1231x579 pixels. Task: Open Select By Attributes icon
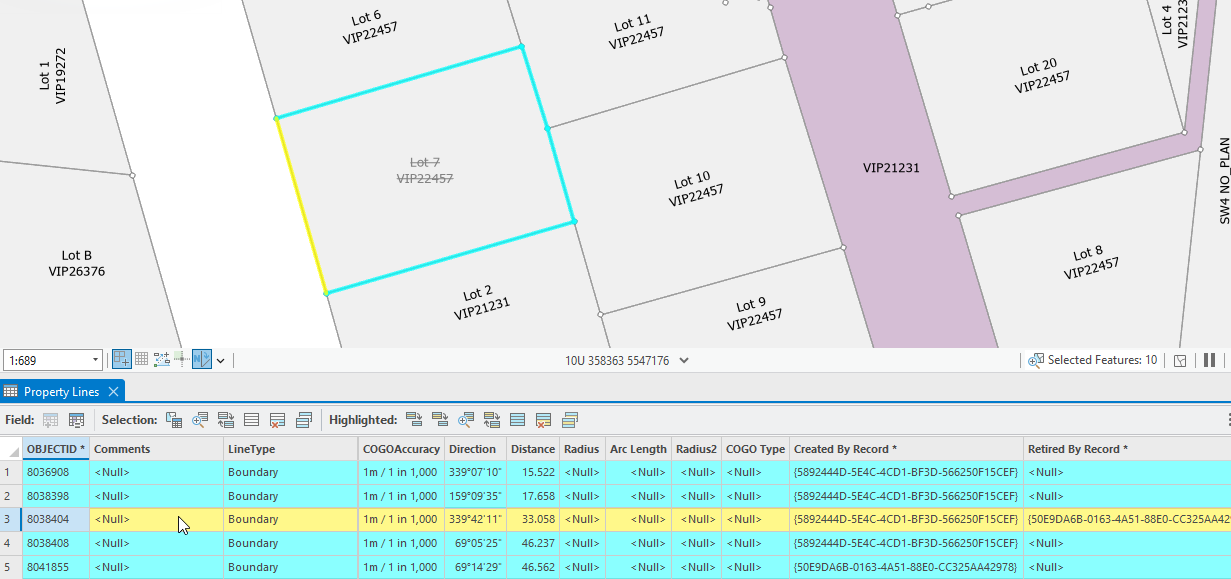(x=174, y=420)
